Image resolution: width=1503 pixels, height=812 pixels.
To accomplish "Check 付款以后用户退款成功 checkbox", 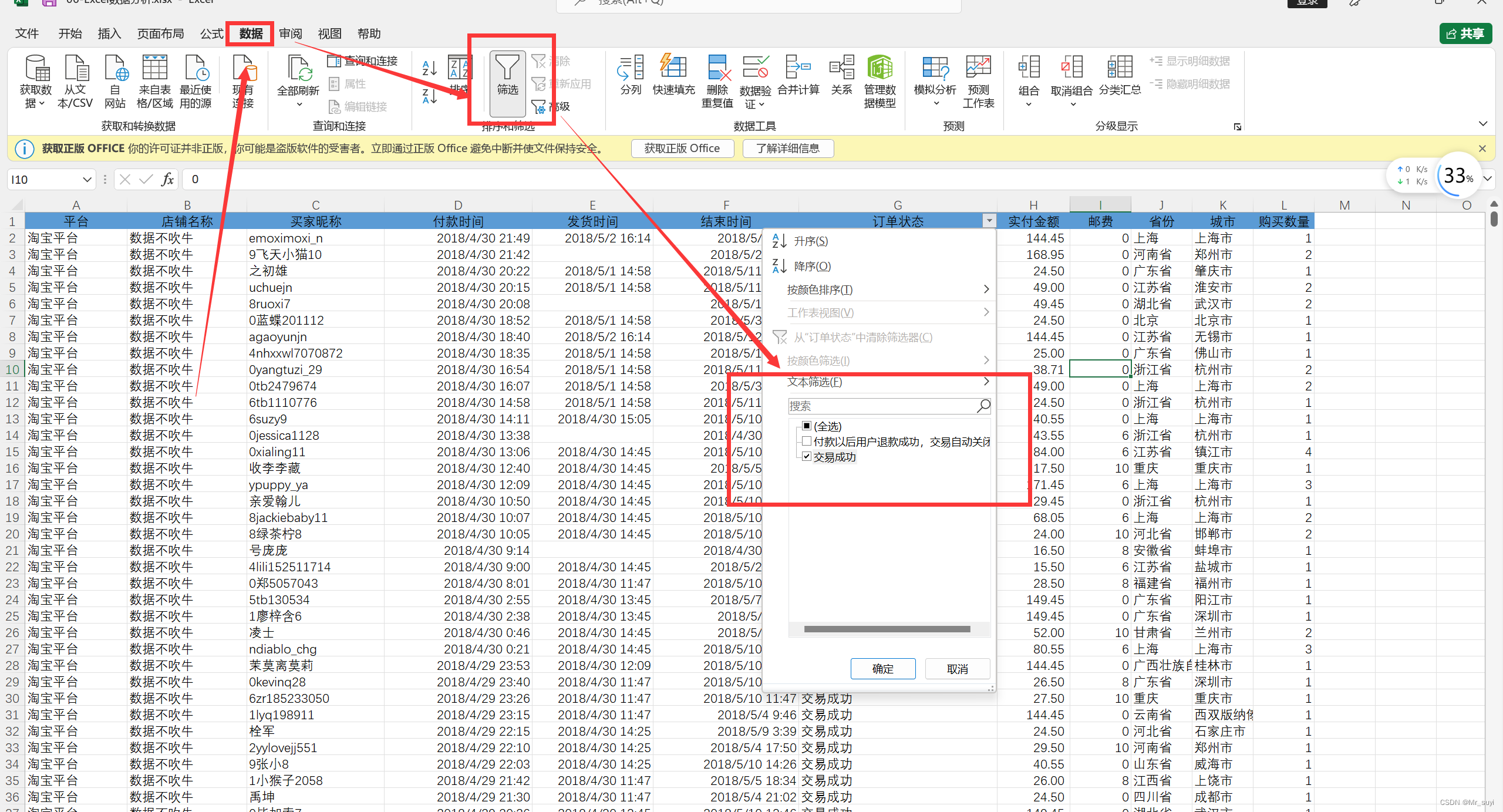I will point(807,442).
